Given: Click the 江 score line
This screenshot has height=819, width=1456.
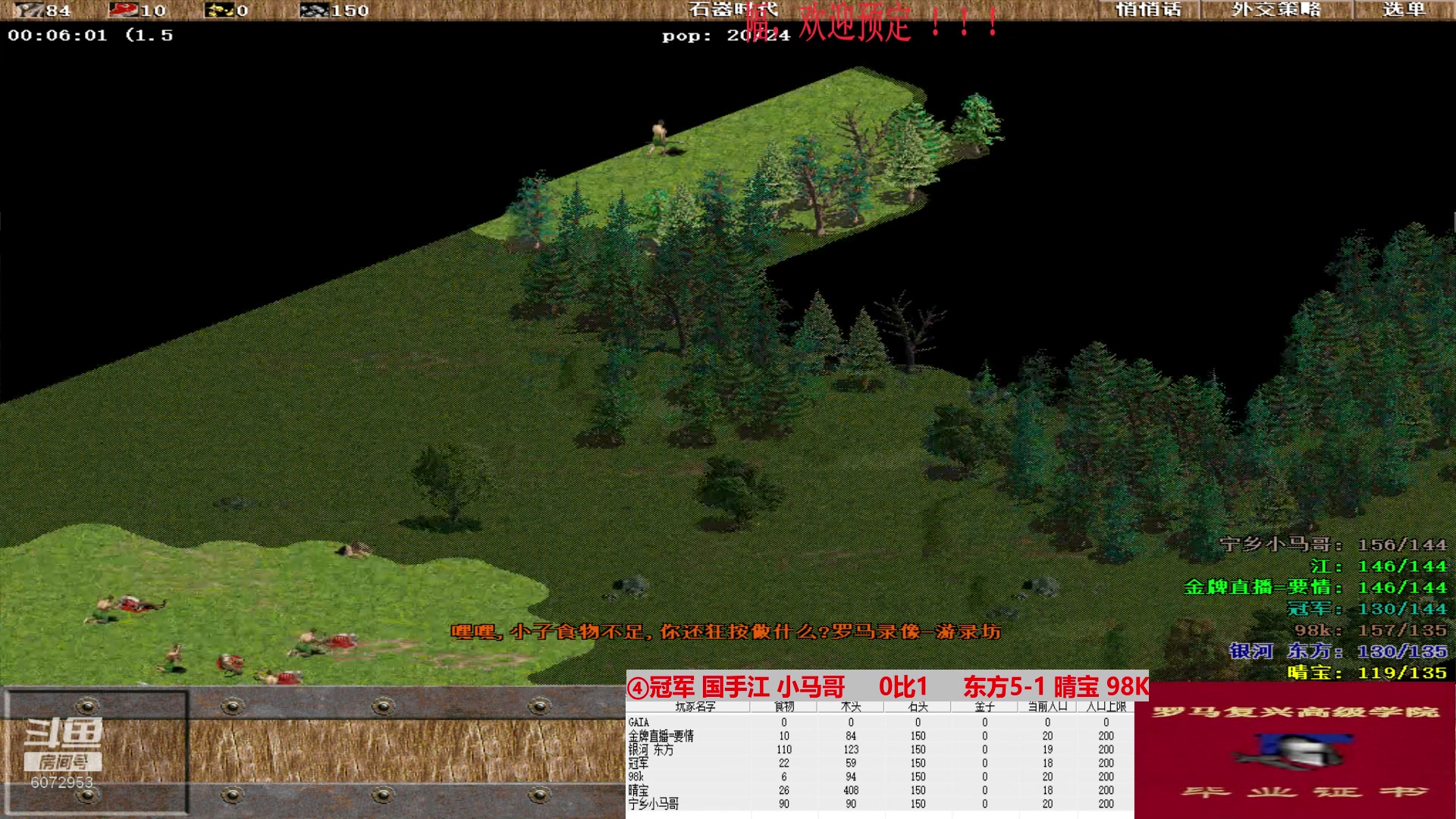Looking at the screenshot, I should (1379, 566).
